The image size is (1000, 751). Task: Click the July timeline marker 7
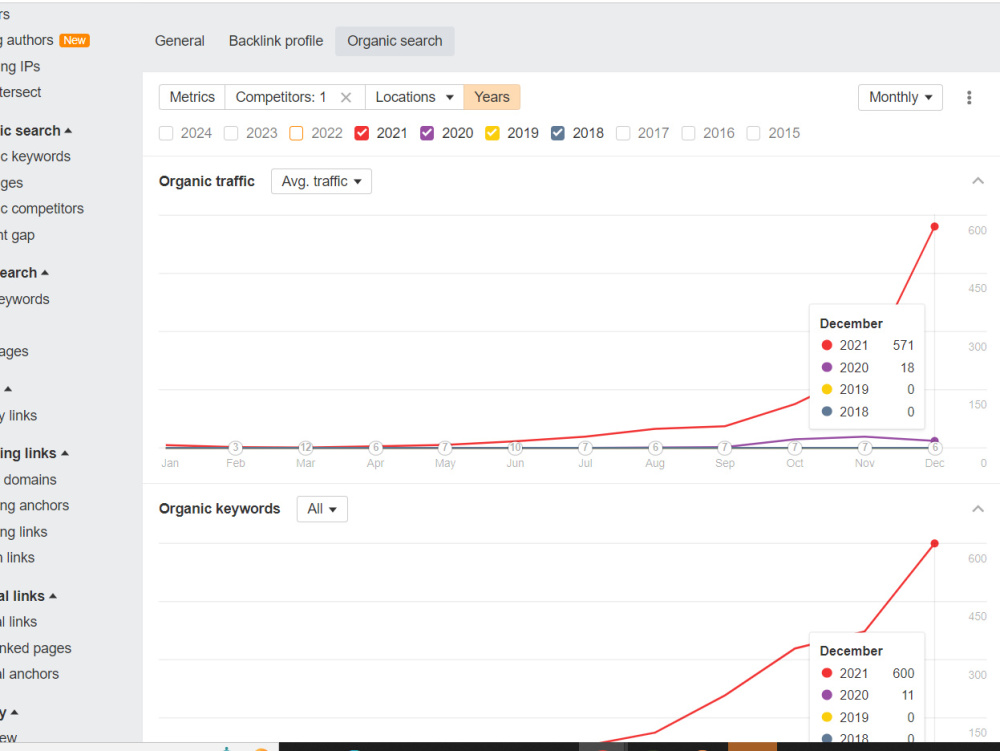pos(585,448)
